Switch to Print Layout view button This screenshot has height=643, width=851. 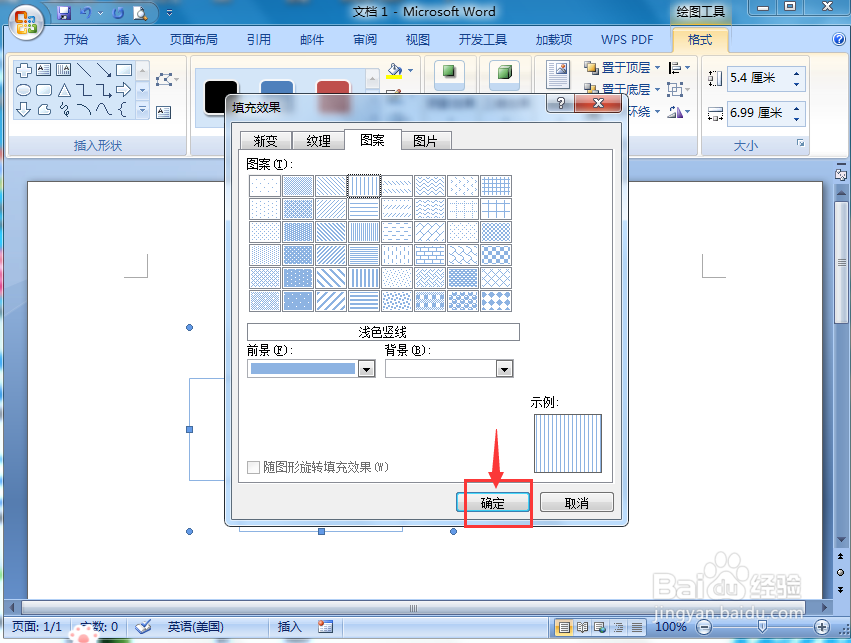pos(564,627)
